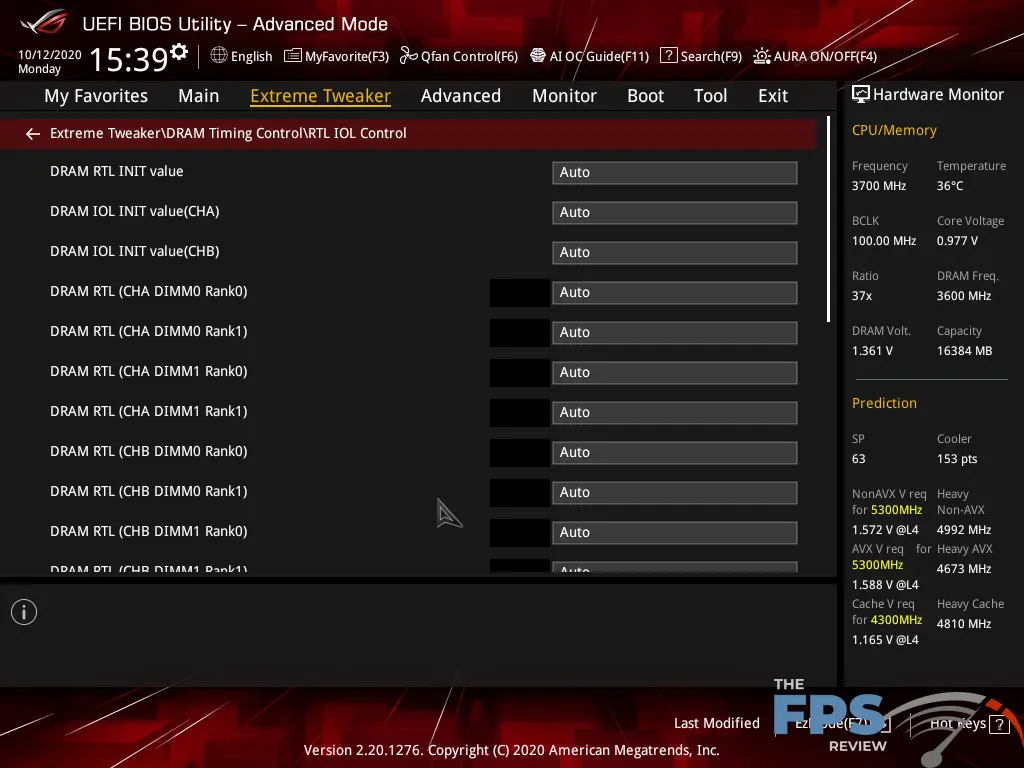Viewport: 1024px width, 768px height.
Task: Click the breadcrumb path RTL IOL Control
Action: (357, 133)
